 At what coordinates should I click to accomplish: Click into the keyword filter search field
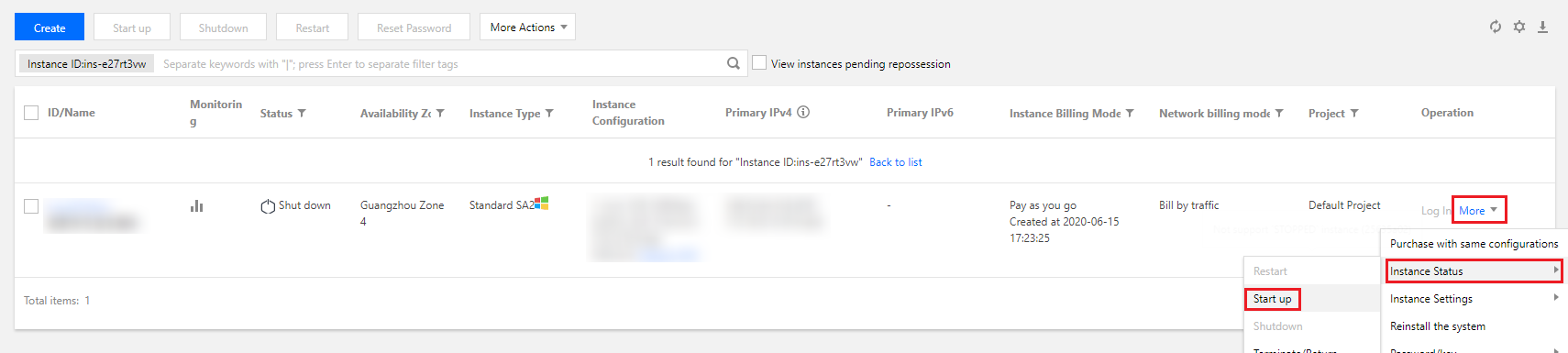point(440,64)
